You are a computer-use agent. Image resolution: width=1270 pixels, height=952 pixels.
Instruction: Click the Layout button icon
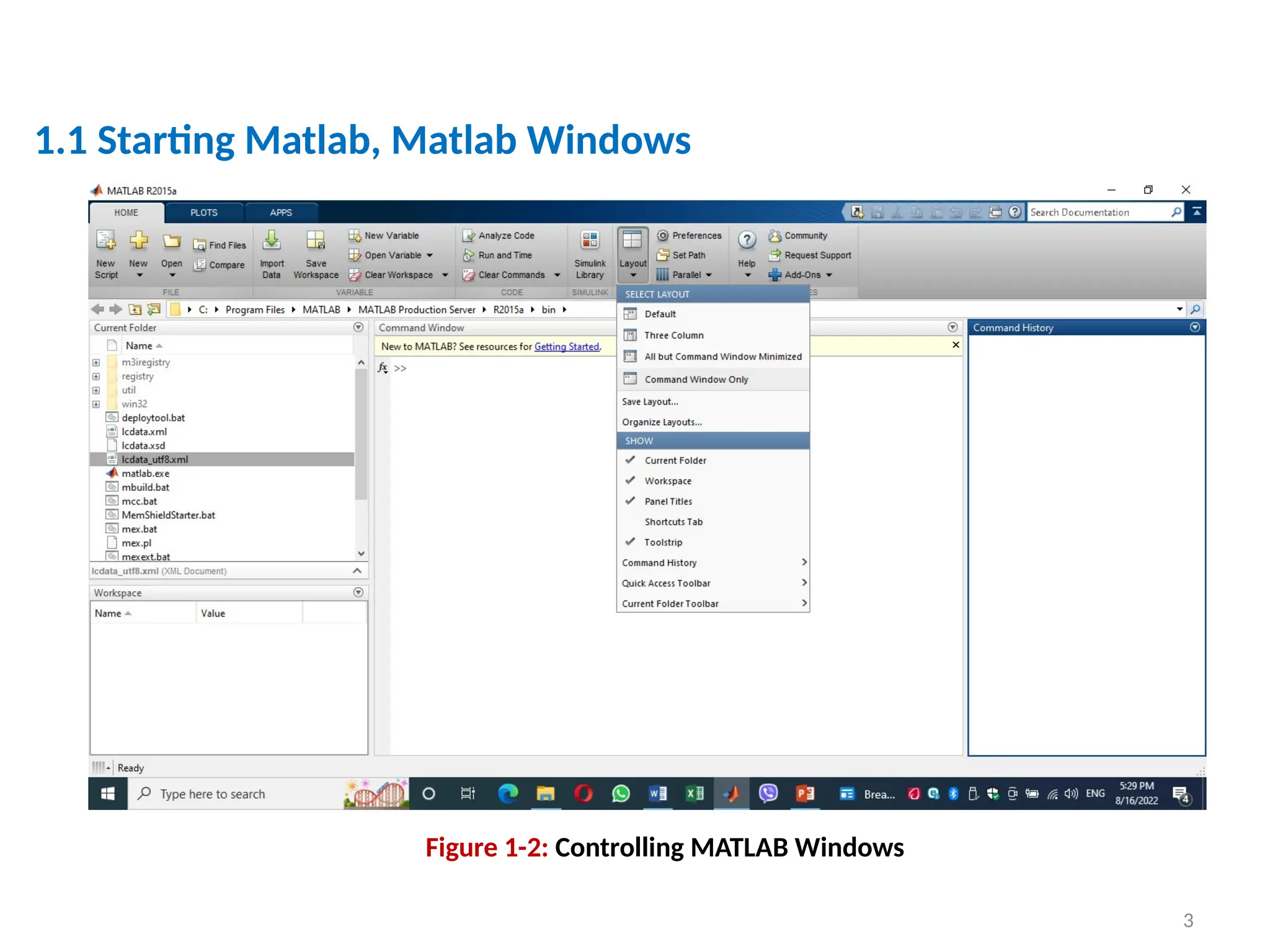(x=633, y=240)
